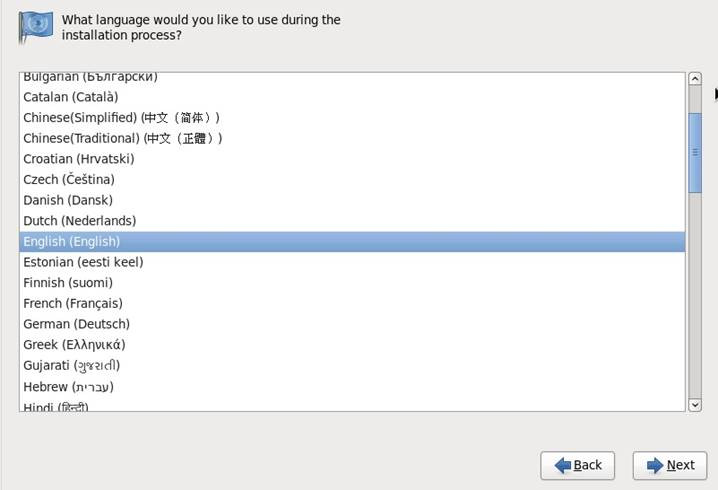Select French (Français) language

tap(73, 303)
